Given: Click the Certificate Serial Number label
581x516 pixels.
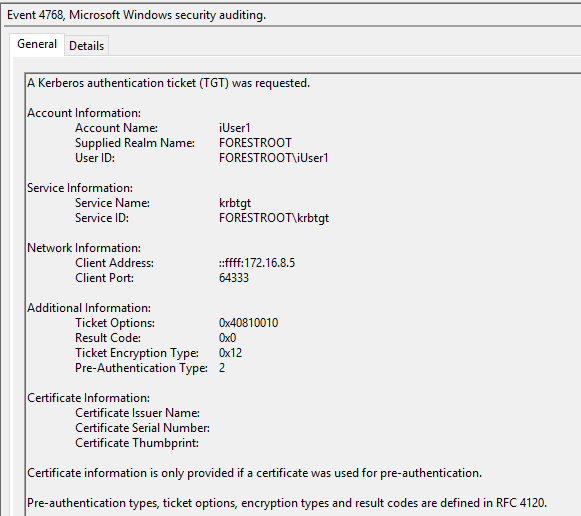Looking at the screenshot, I should click(x=142, y=428).
